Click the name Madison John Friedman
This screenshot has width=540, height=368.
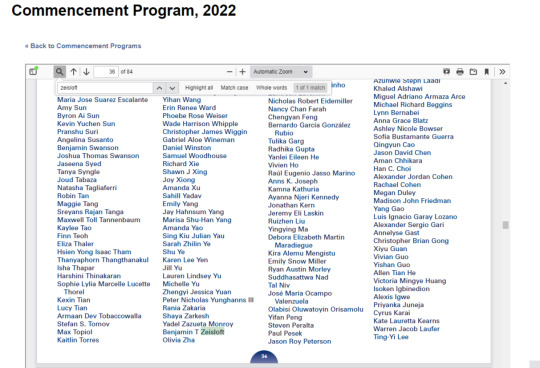[412, 200]
